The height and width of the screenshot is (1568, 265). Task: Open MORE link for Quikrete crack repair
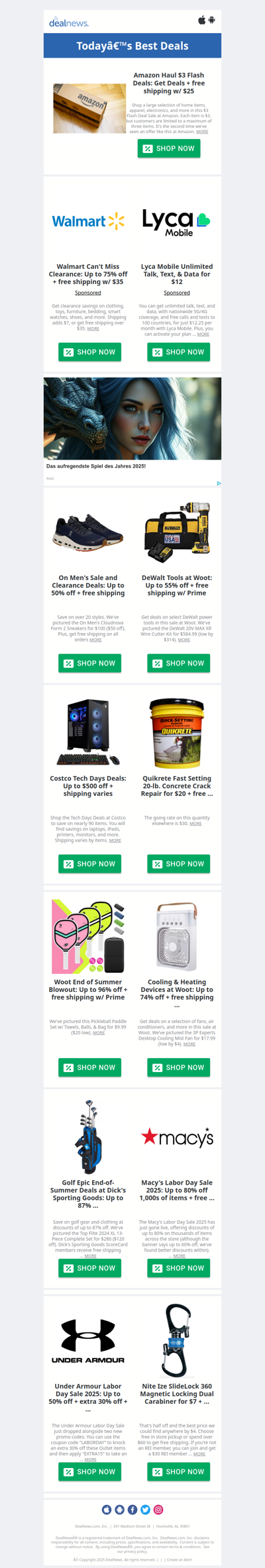195,824
